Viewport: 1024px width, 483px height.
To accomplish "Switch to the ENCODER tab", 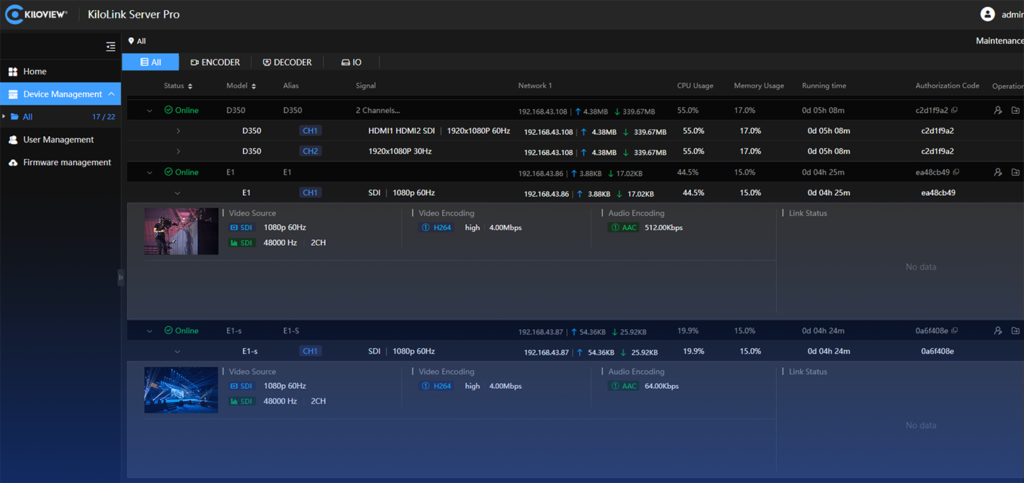I will click(x=214, y=62).
